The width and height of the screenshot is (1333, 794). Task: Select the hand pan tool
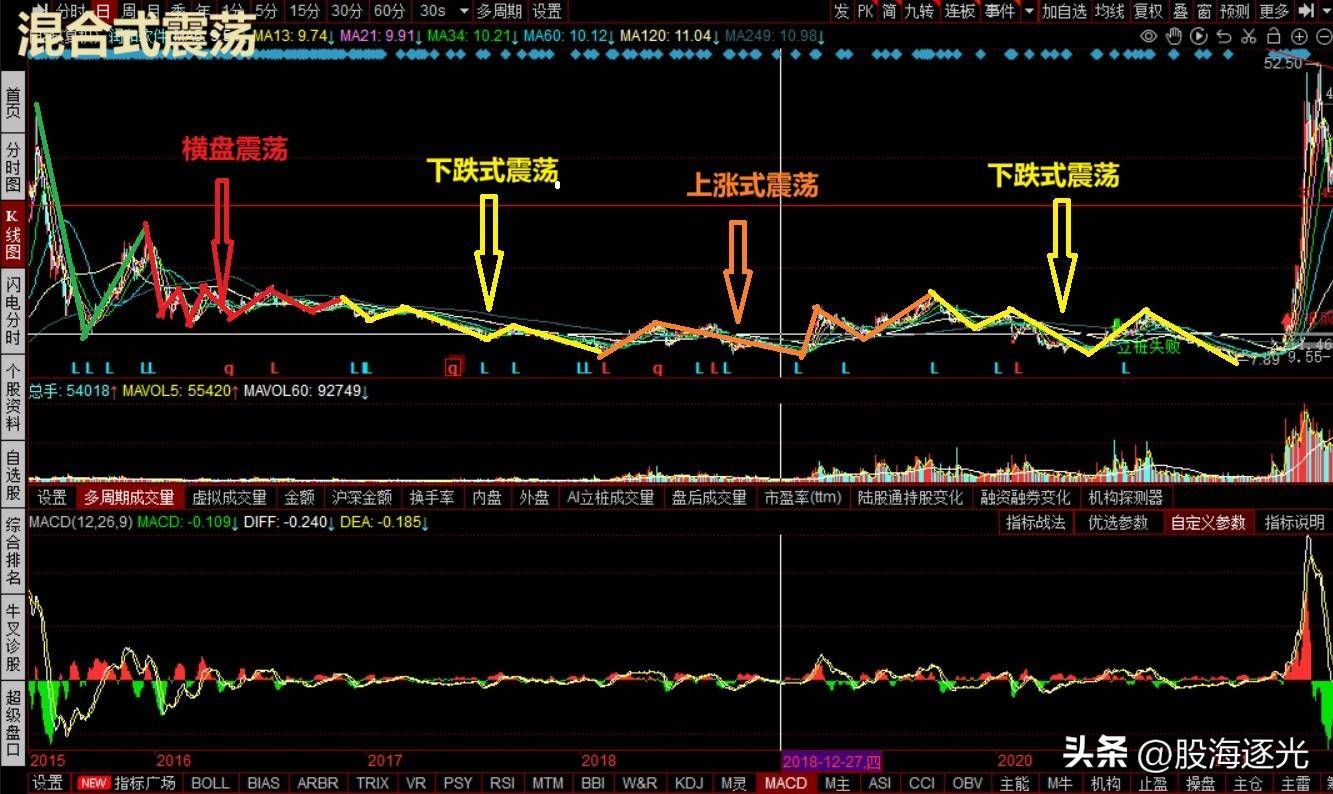(x=1173, y=36)
